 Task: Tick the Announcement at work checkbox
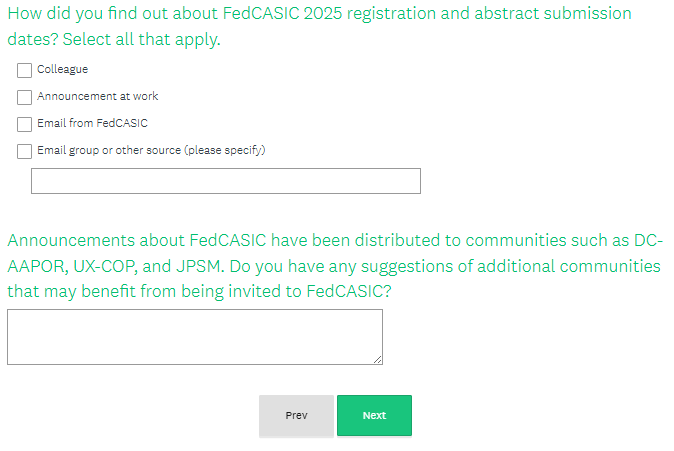coord(24,97)
